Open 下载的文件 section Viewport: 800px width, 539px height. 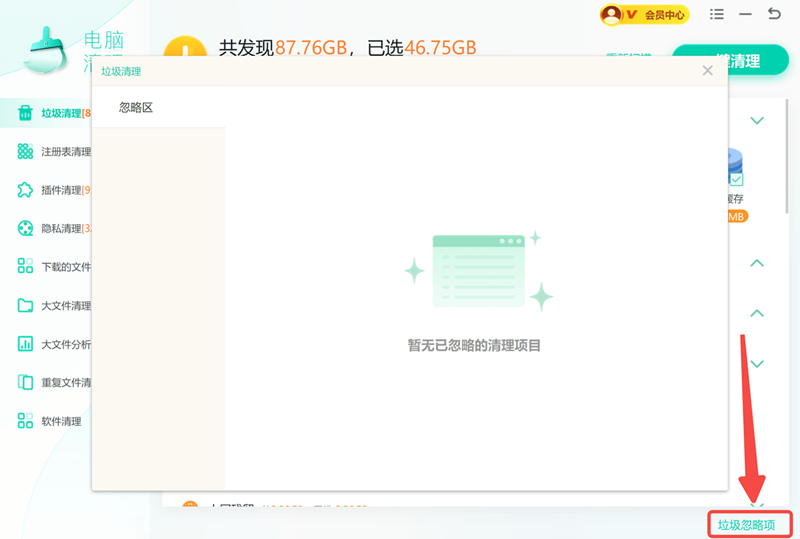[x=66, y=266]
